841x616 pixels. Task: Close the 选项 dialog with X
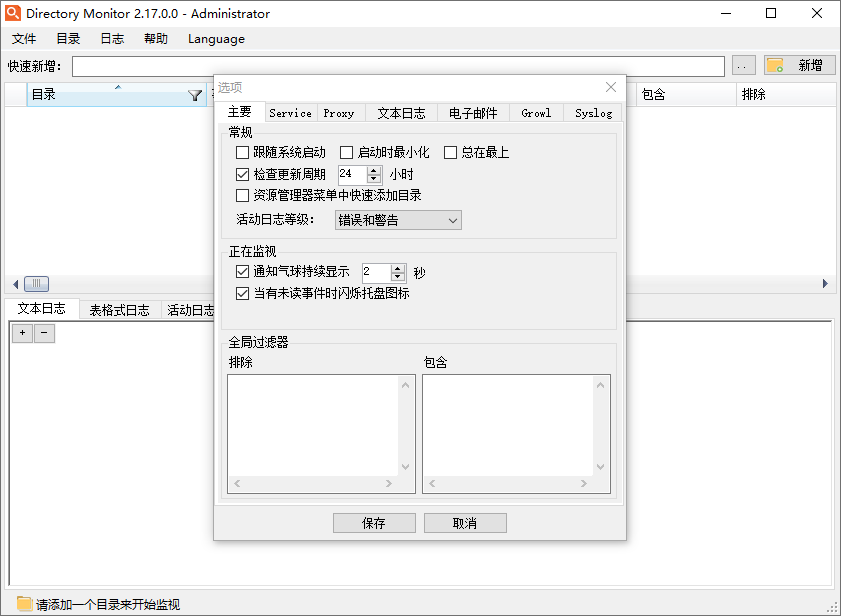pyautogui.click(x=610, y=87)
